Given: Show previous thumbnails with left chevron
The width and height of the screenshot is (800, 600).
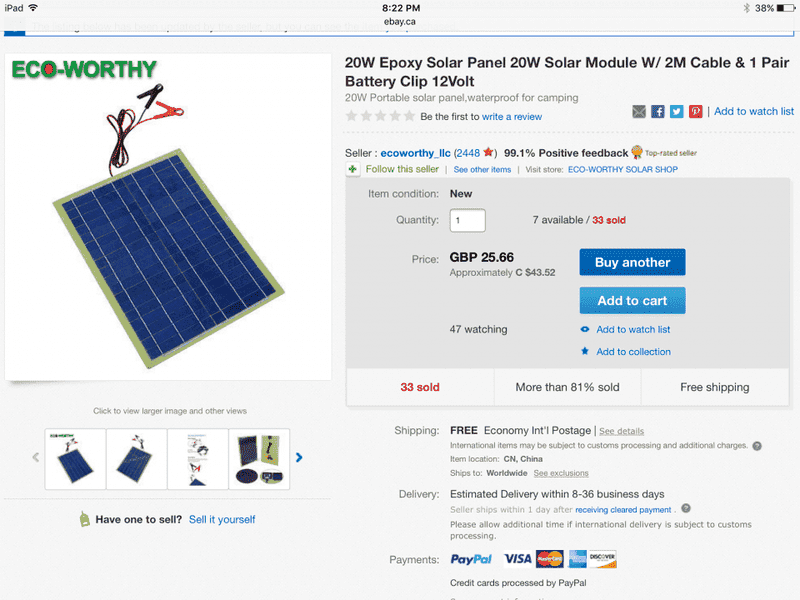Looking at the screenshot, I should (x=36, y=457).
